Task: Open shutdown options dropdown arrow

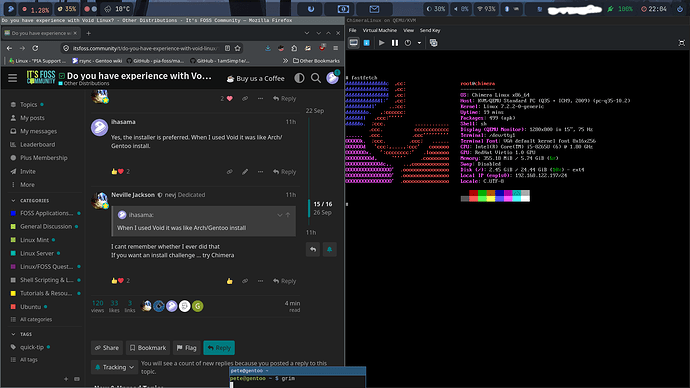Action: [x=419, y=43]
